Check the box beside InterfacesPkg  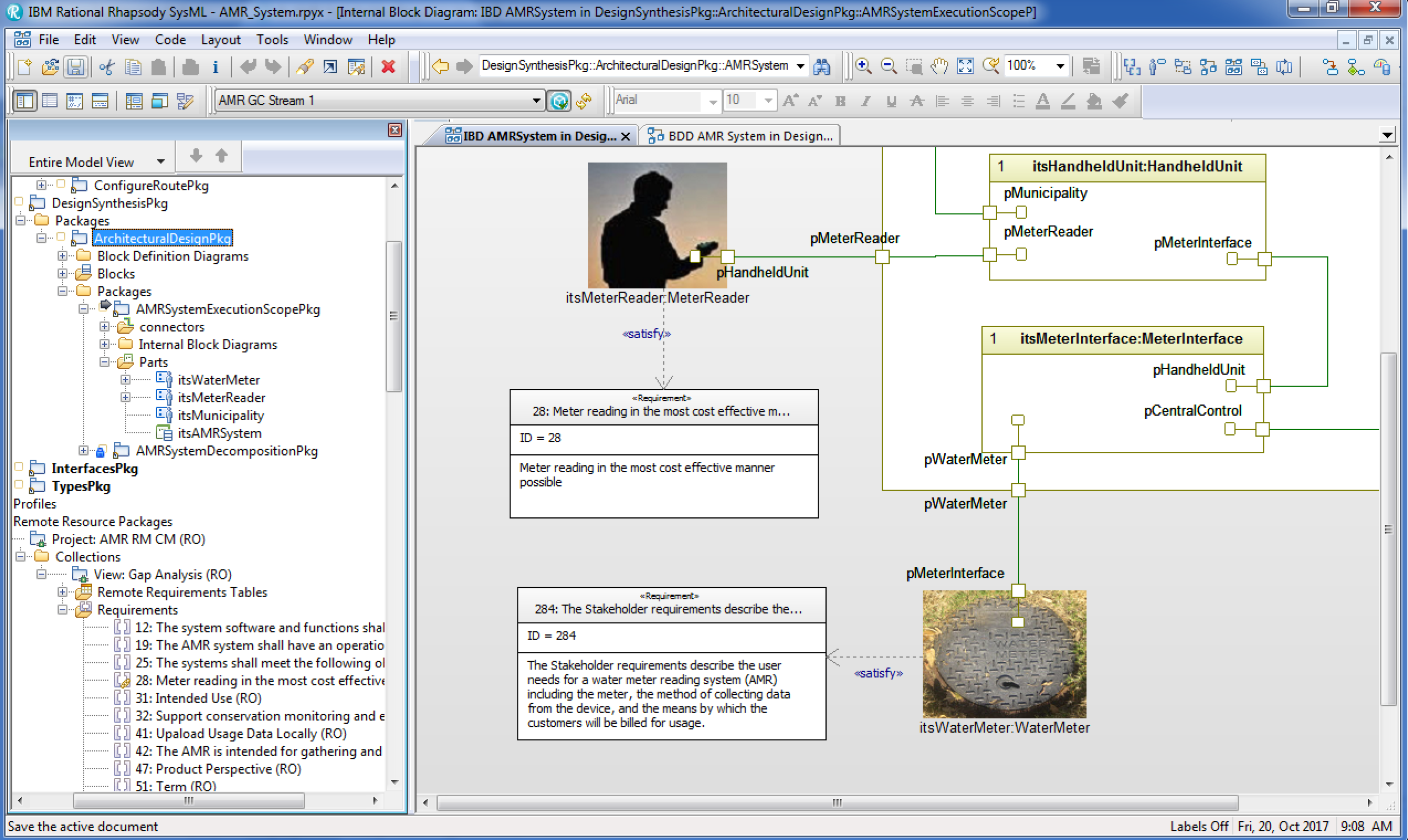pos(19,467)
